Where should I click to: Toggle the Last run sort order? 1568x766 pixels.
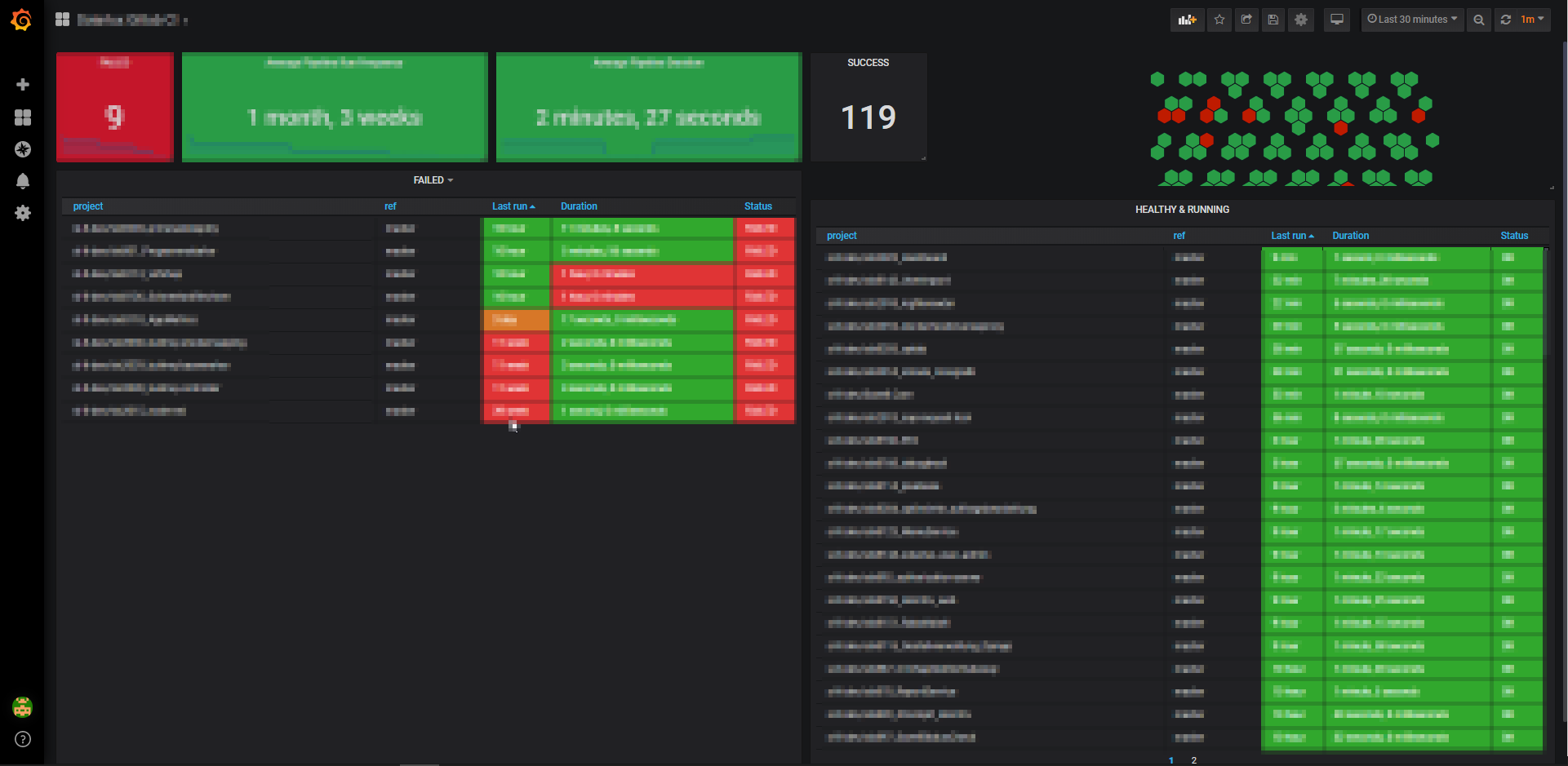coord(513,206)
